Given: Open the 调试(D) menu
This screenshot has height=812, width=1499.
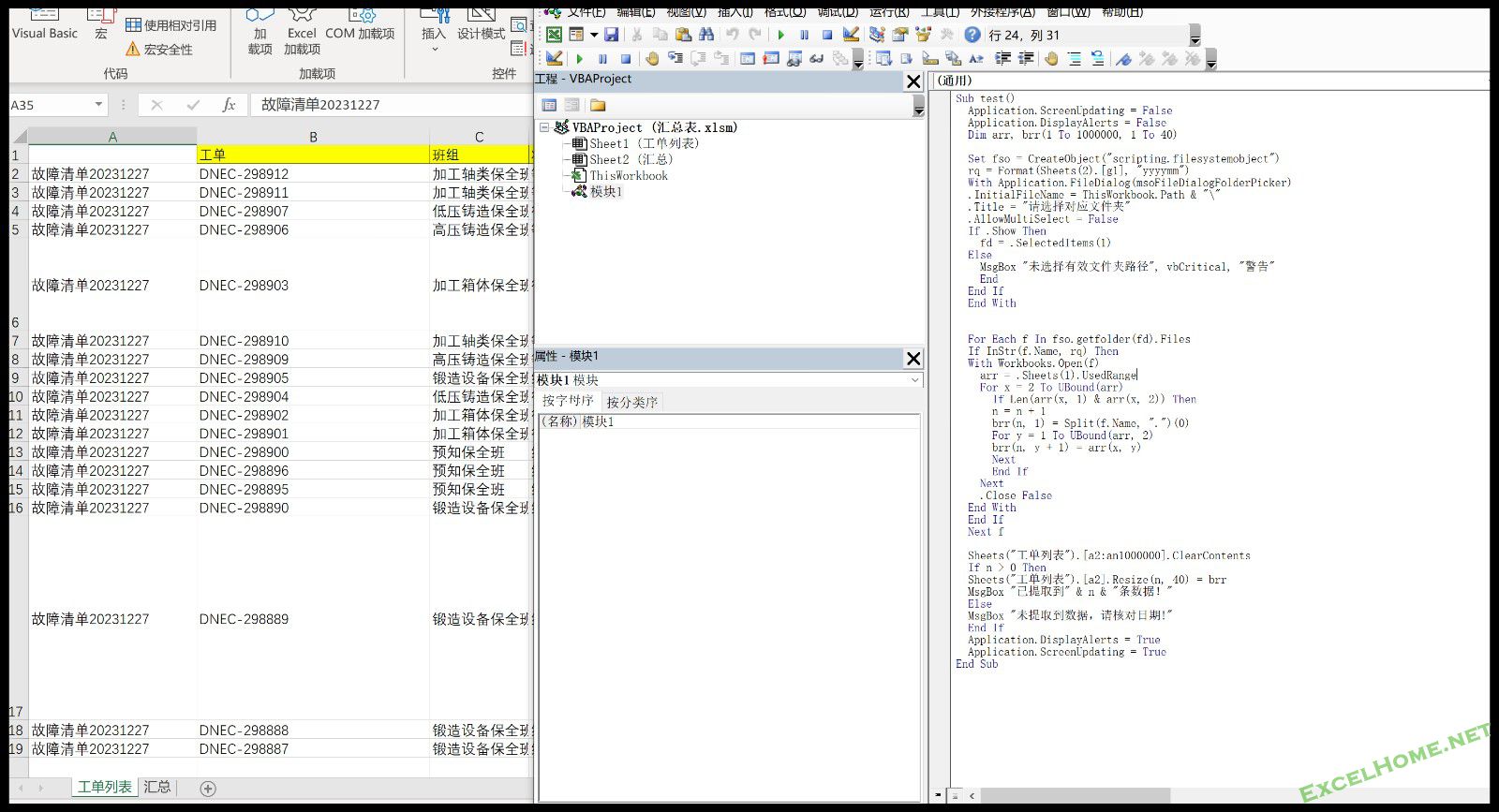Looking at the screenshot, I should (x=838, y=12).
